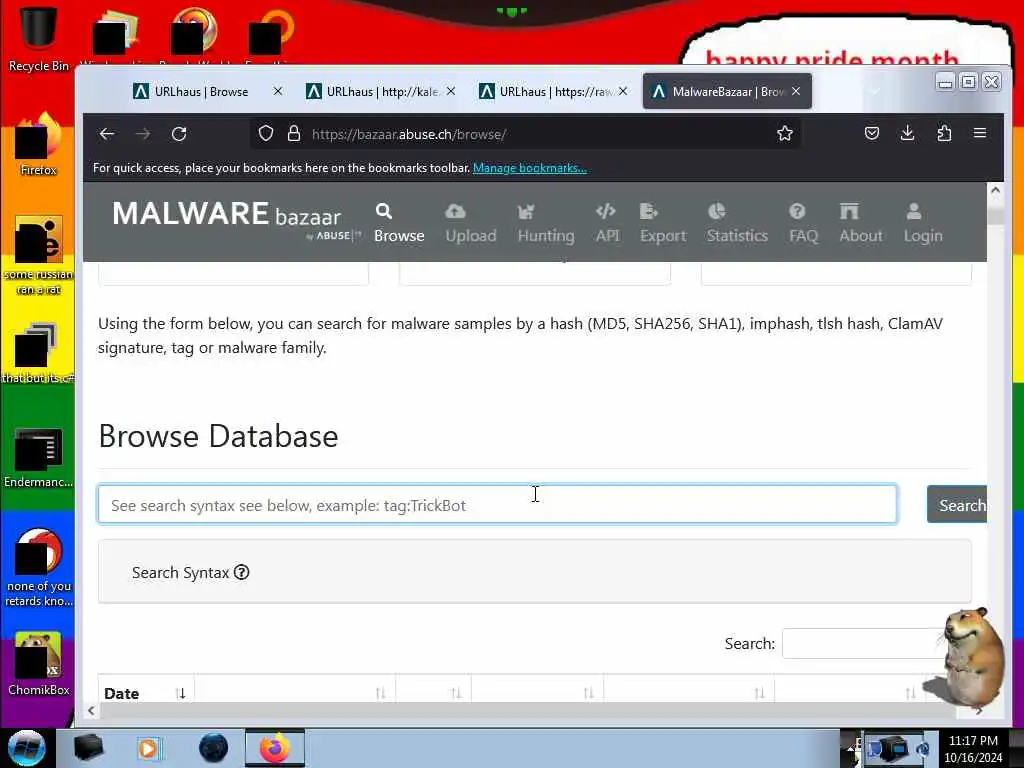Bookmark this page with the star
The image size is (1024, 768).
click(785, 133)
